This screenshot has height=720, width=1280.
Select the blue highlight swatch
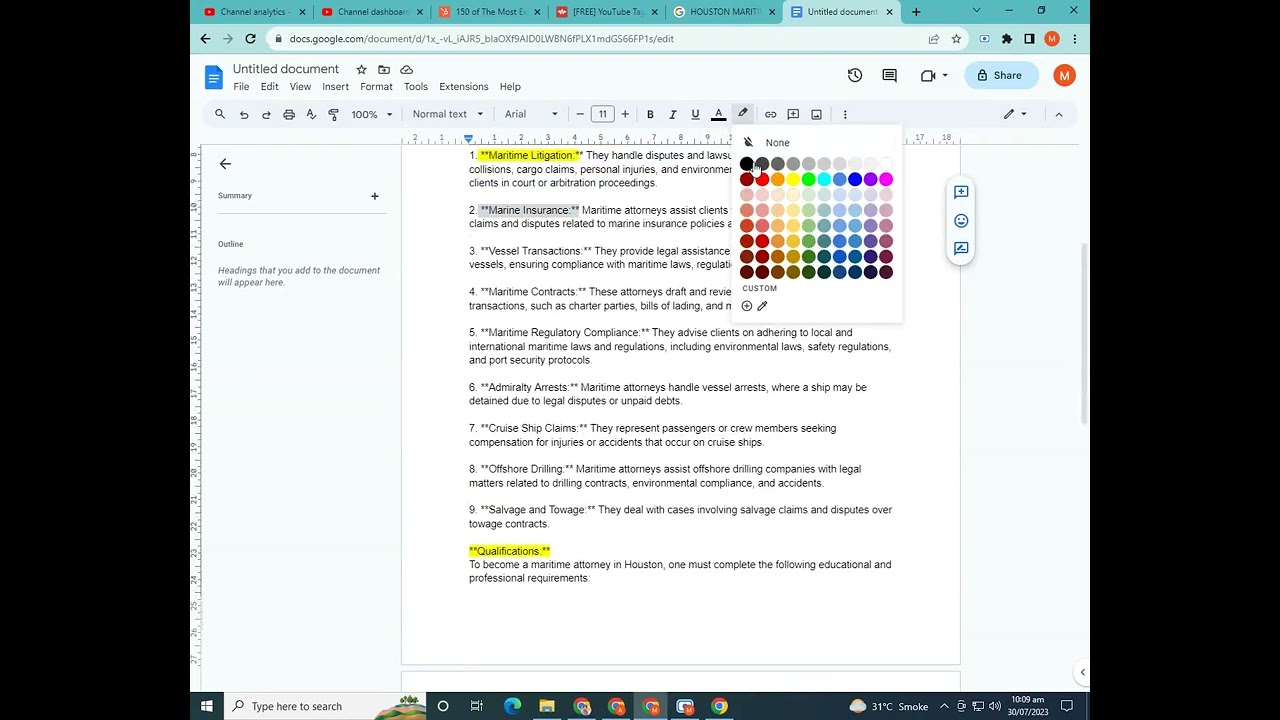point(855,180)
